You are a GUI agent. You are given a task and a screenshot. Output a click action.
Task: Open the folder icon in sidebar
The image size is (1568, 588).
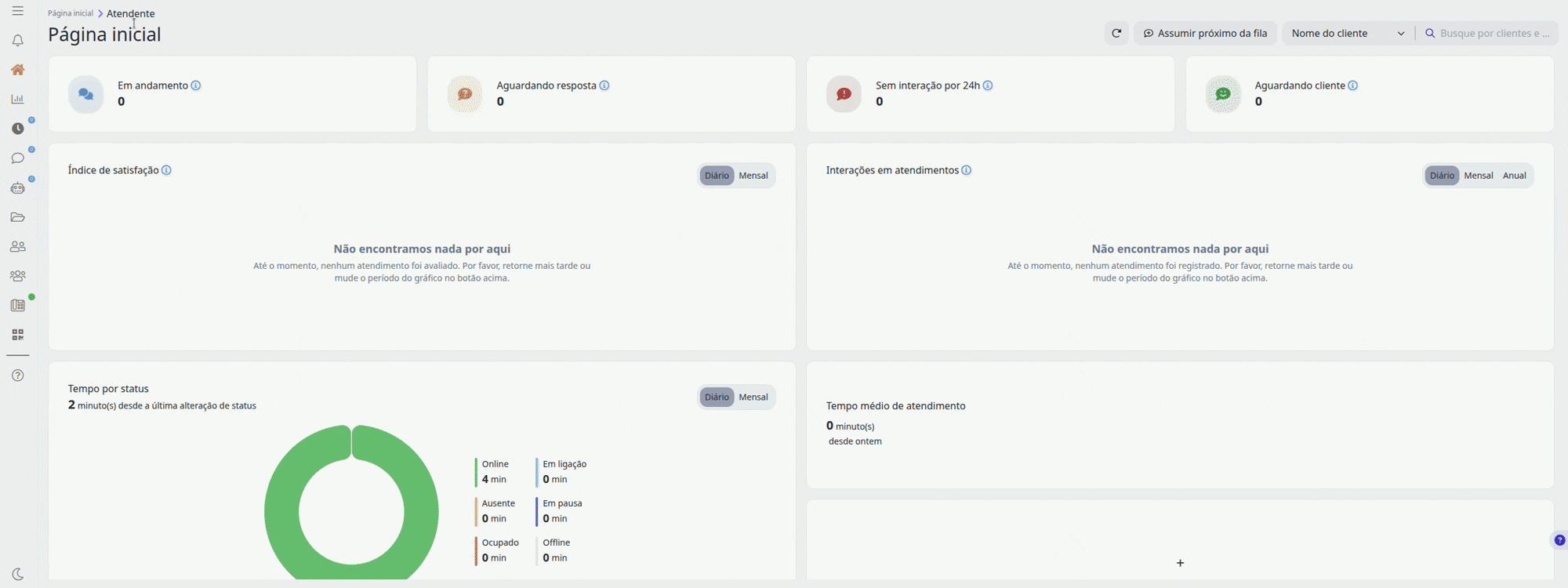coord(17,217)
